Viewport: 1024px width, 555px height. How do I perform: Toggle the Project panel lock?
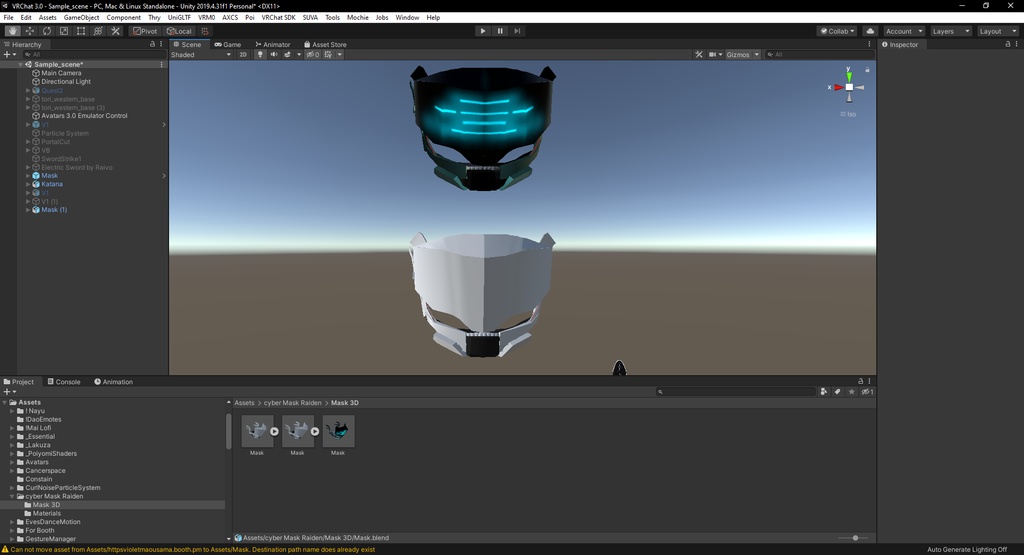coord(861,381)
